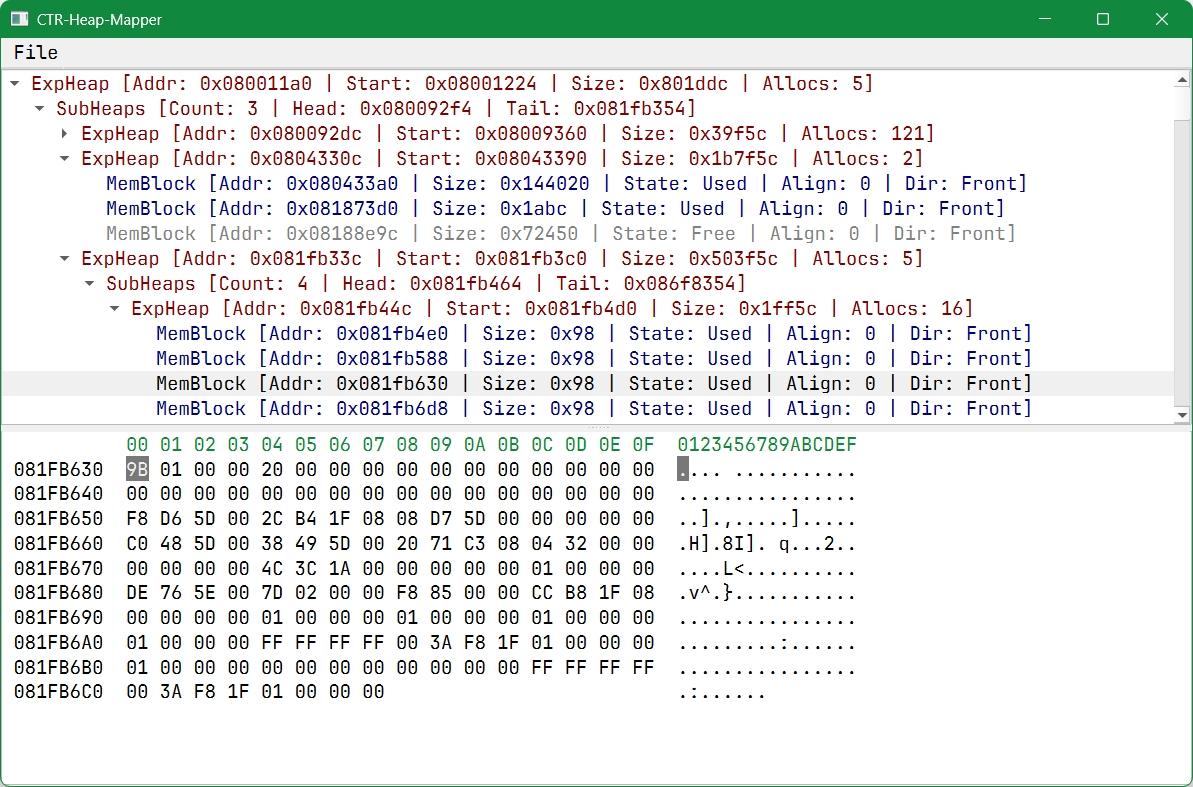Select ExpHeap row with Allocs 121
1193x787 pixels.
(507, 134)
